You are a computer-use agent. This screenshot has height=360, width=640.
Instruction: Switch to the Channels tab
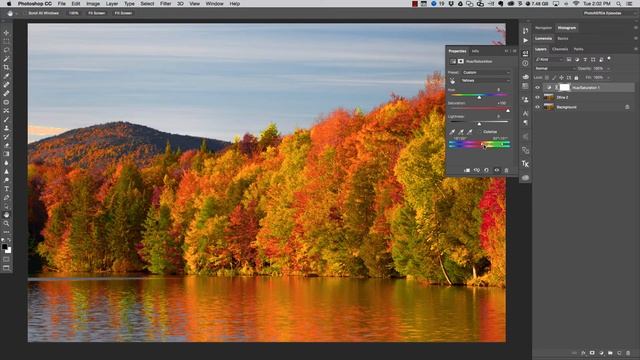[560, 49]
